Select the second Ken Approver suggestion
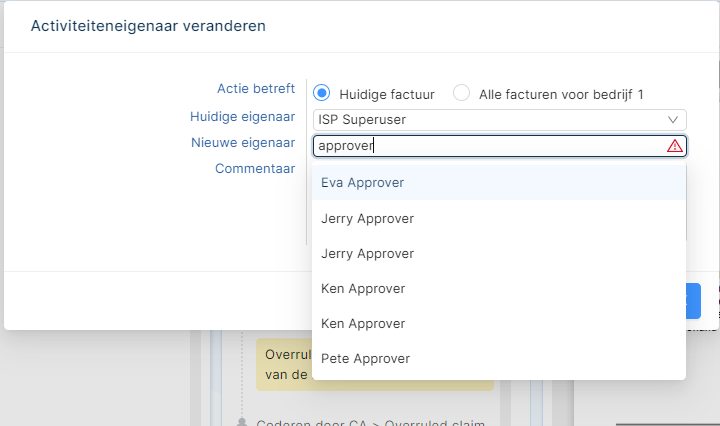The height and width of the screenshot is (426, 720). pos(363,323)
